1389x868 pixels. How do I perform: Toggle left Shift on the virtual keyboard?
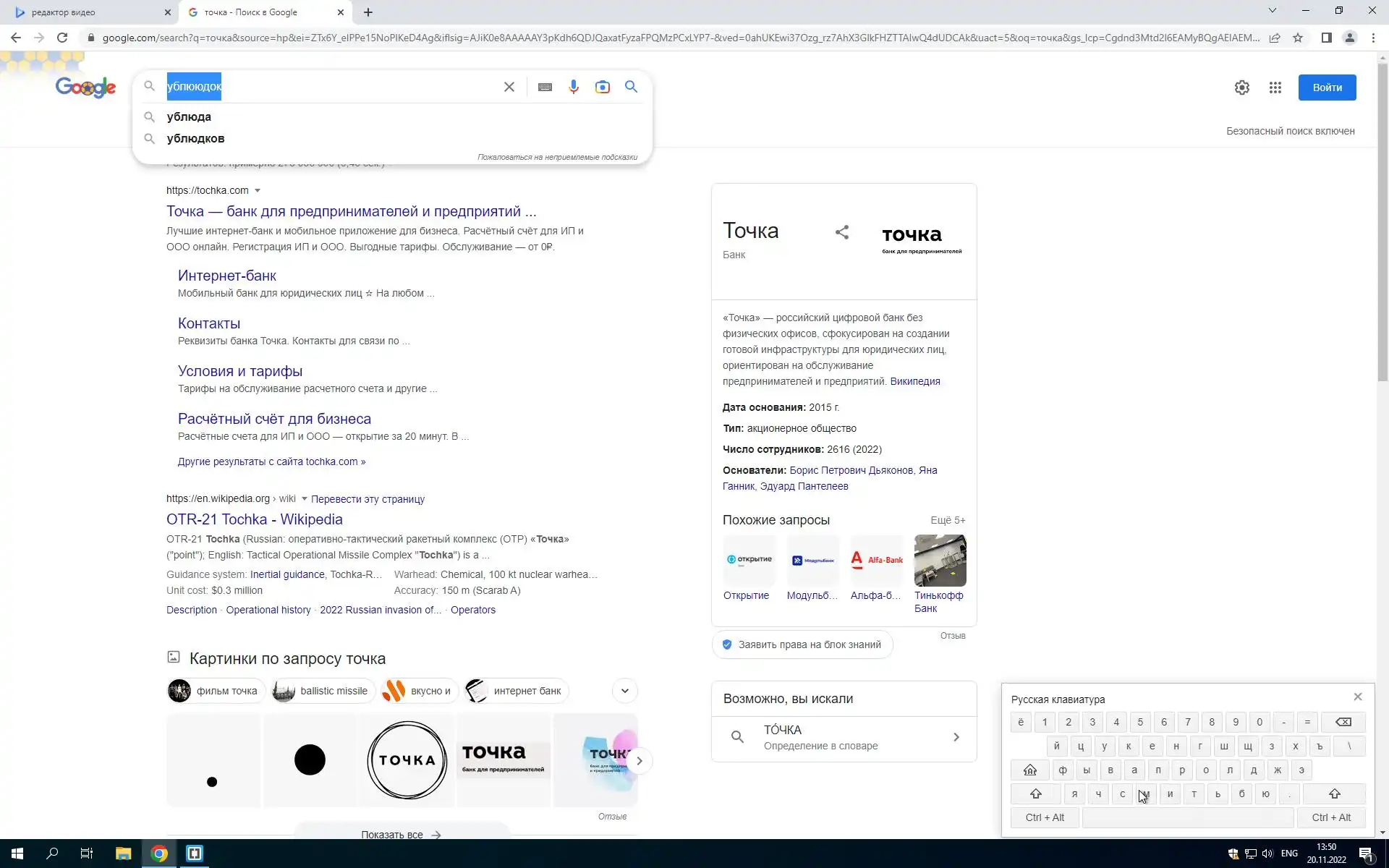[x=1035, y=794]
